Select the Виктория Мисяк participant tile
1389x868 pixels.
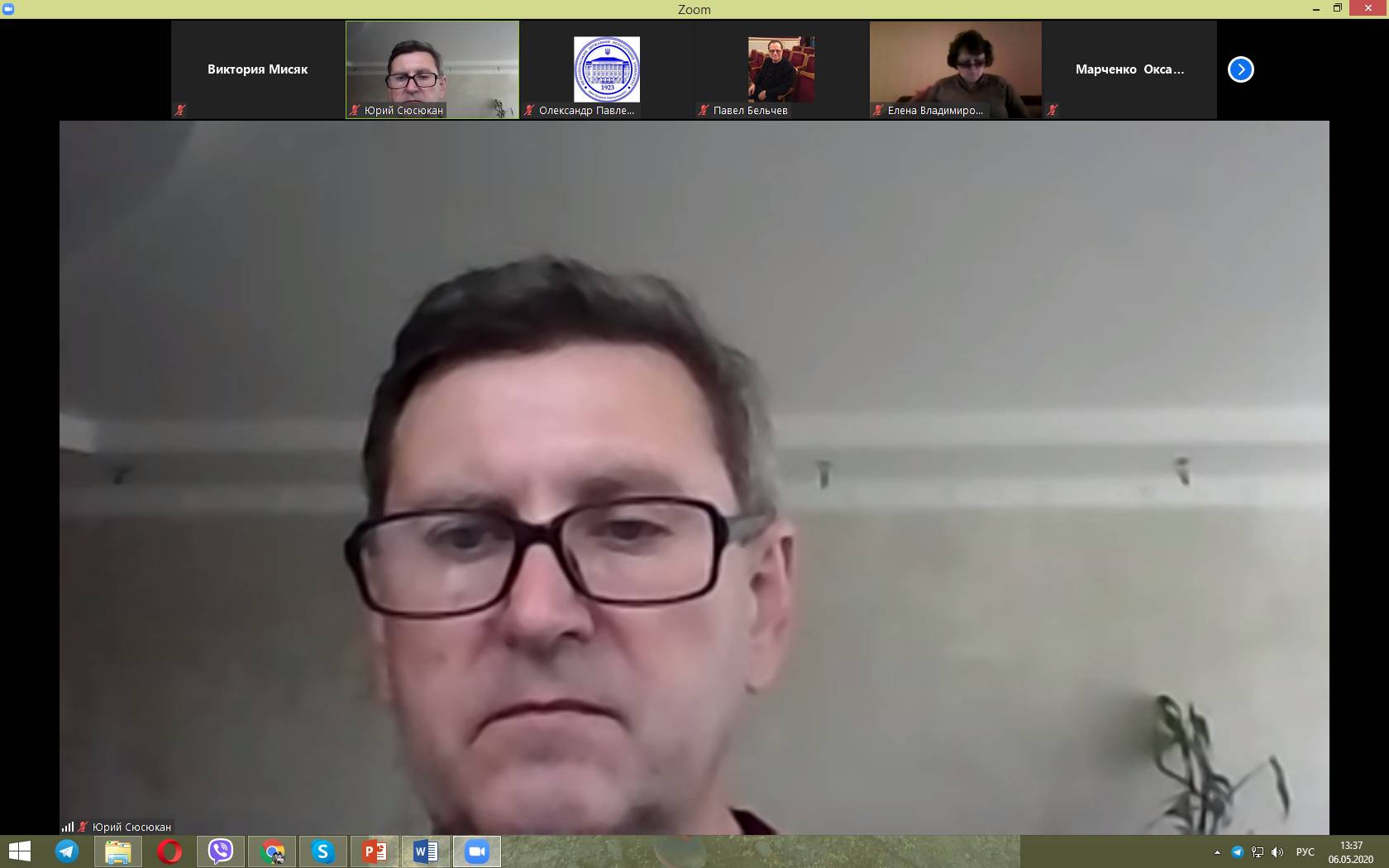coord(257,69)
